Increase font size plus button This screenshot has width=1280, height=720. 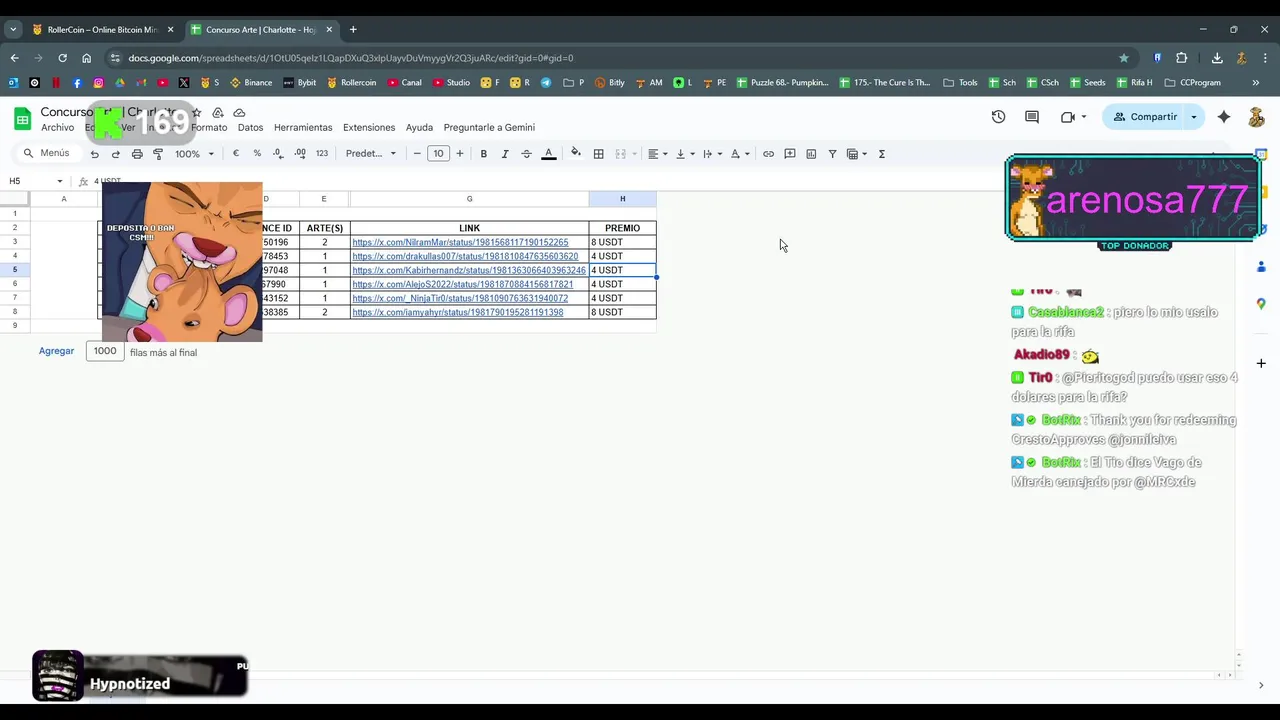pos(460,154)
